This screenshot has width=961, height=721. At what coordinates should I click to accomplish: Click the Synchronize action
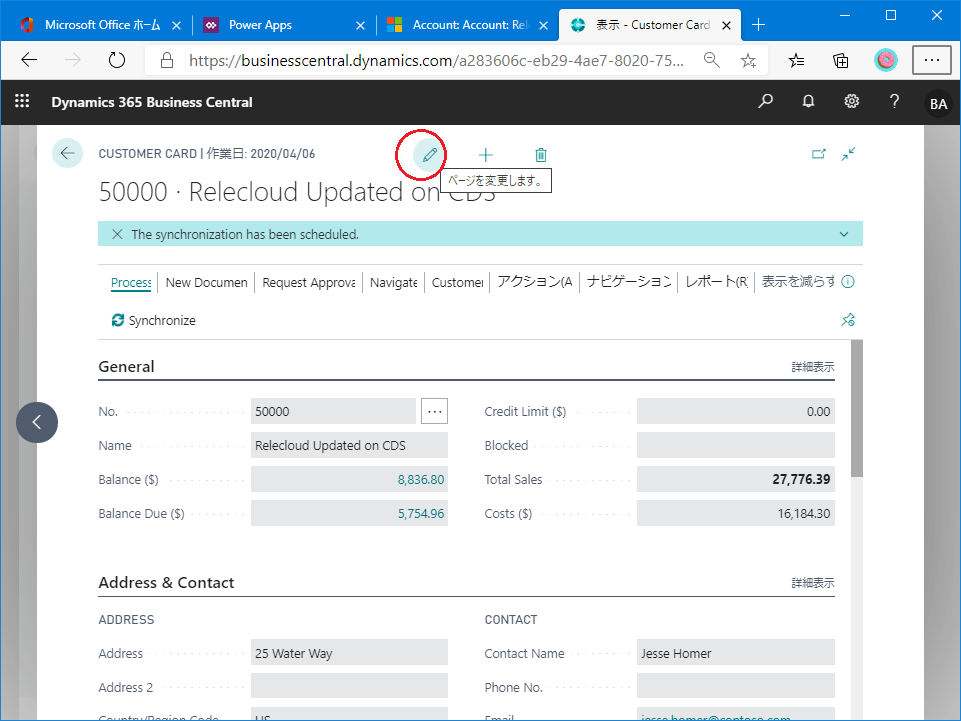pos(153,320)
